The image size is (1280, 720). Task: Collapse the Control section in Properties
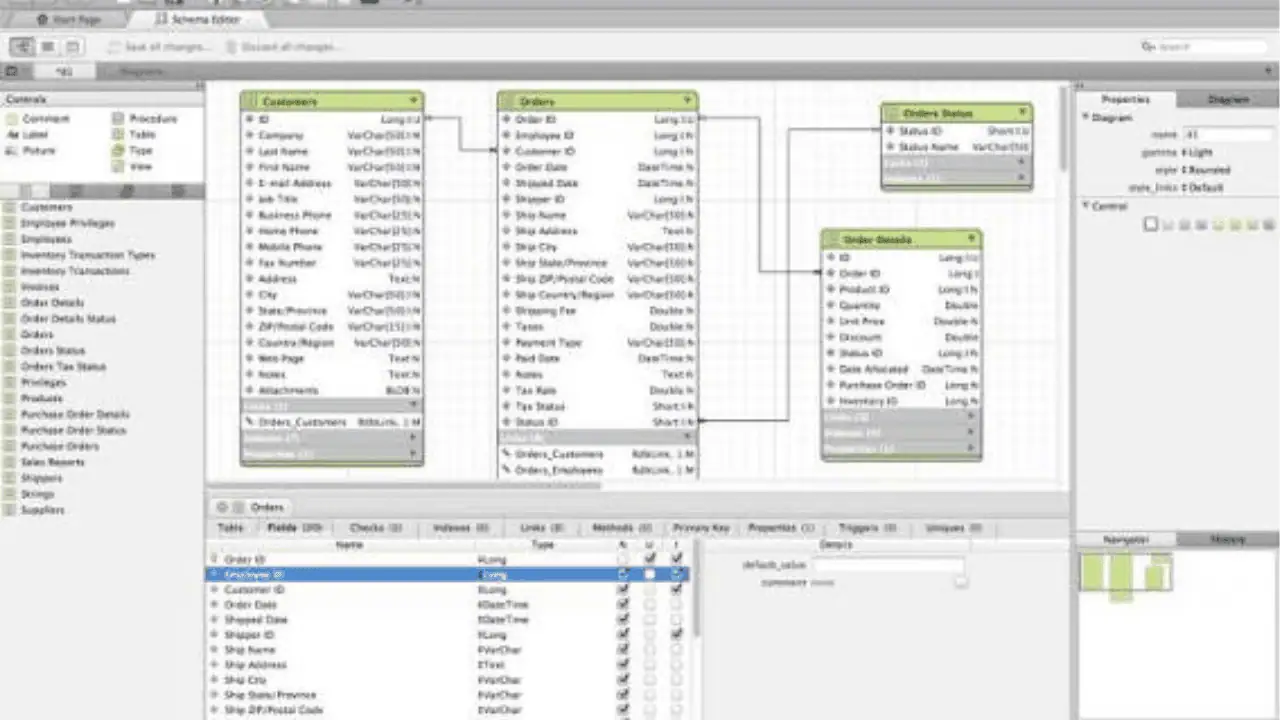point(1086,206)
